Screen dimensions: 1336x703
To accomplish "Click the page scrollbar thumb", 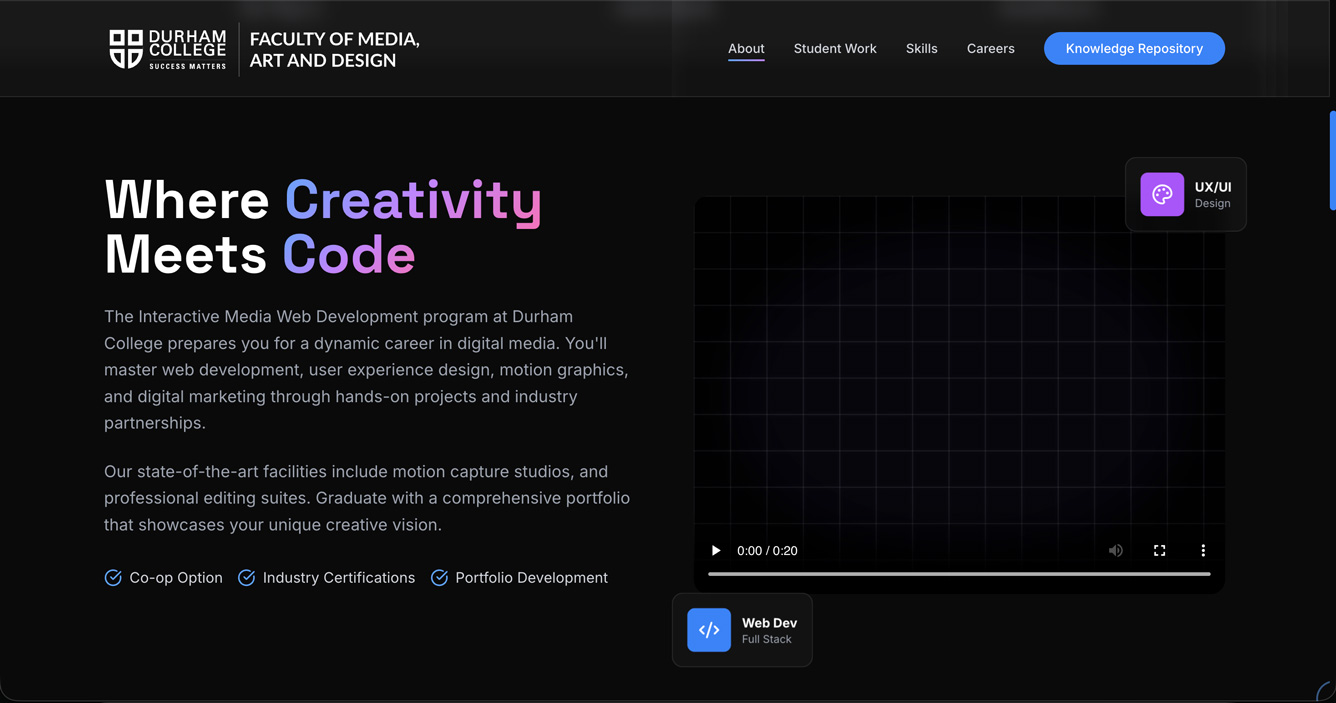I will 1332,160.
